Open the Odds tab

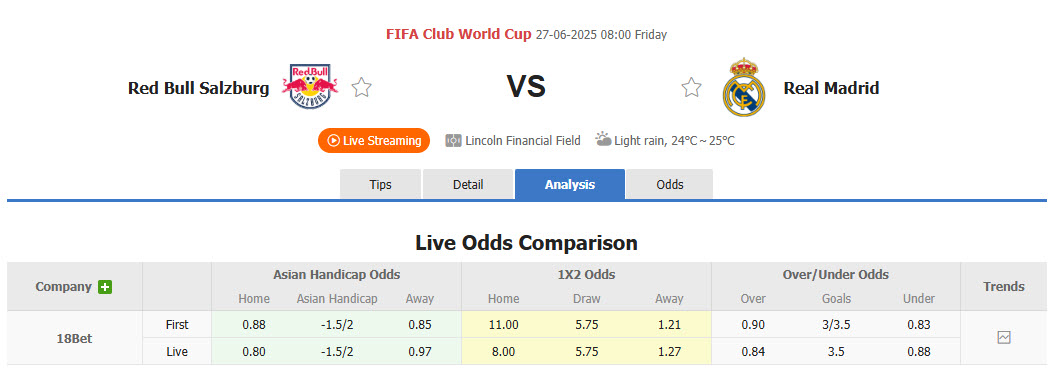click(x=670, y=184)
